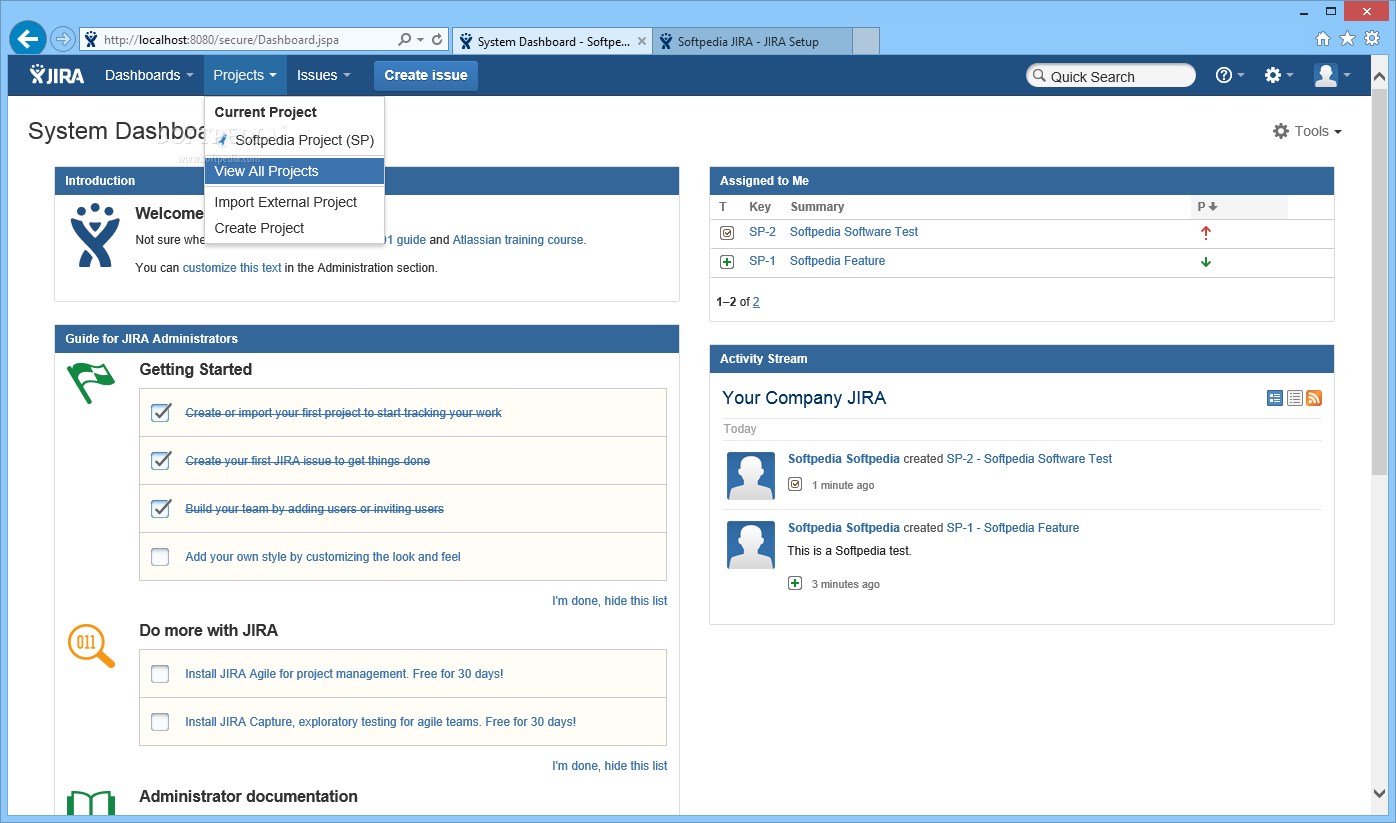Open Activity Stream RSS feed icon

[1314, 398]
